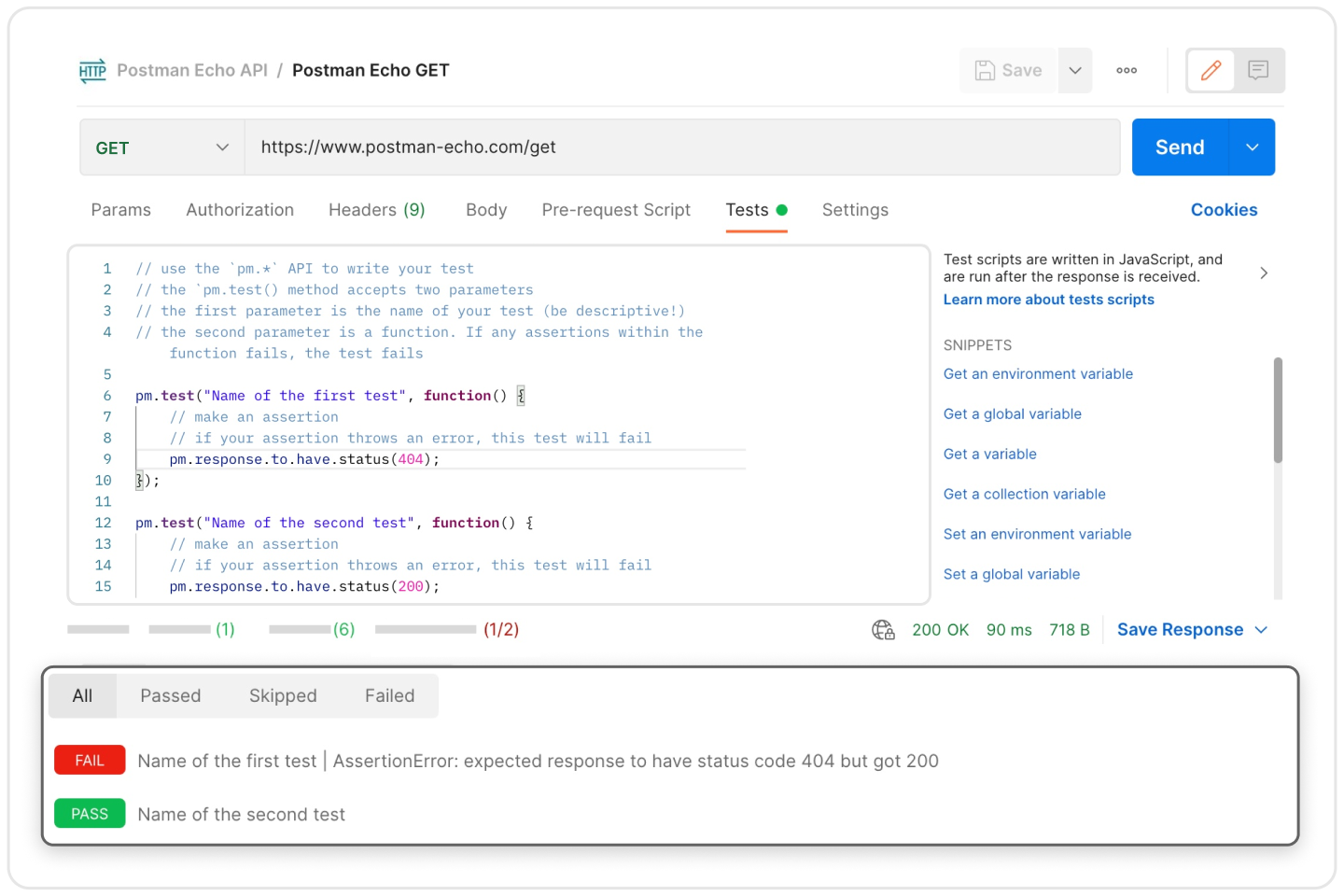The height and width of the screenshot is (896, 1344).
Task: Click the Learn more about tests scripts link
Action: click(1048, 299)
